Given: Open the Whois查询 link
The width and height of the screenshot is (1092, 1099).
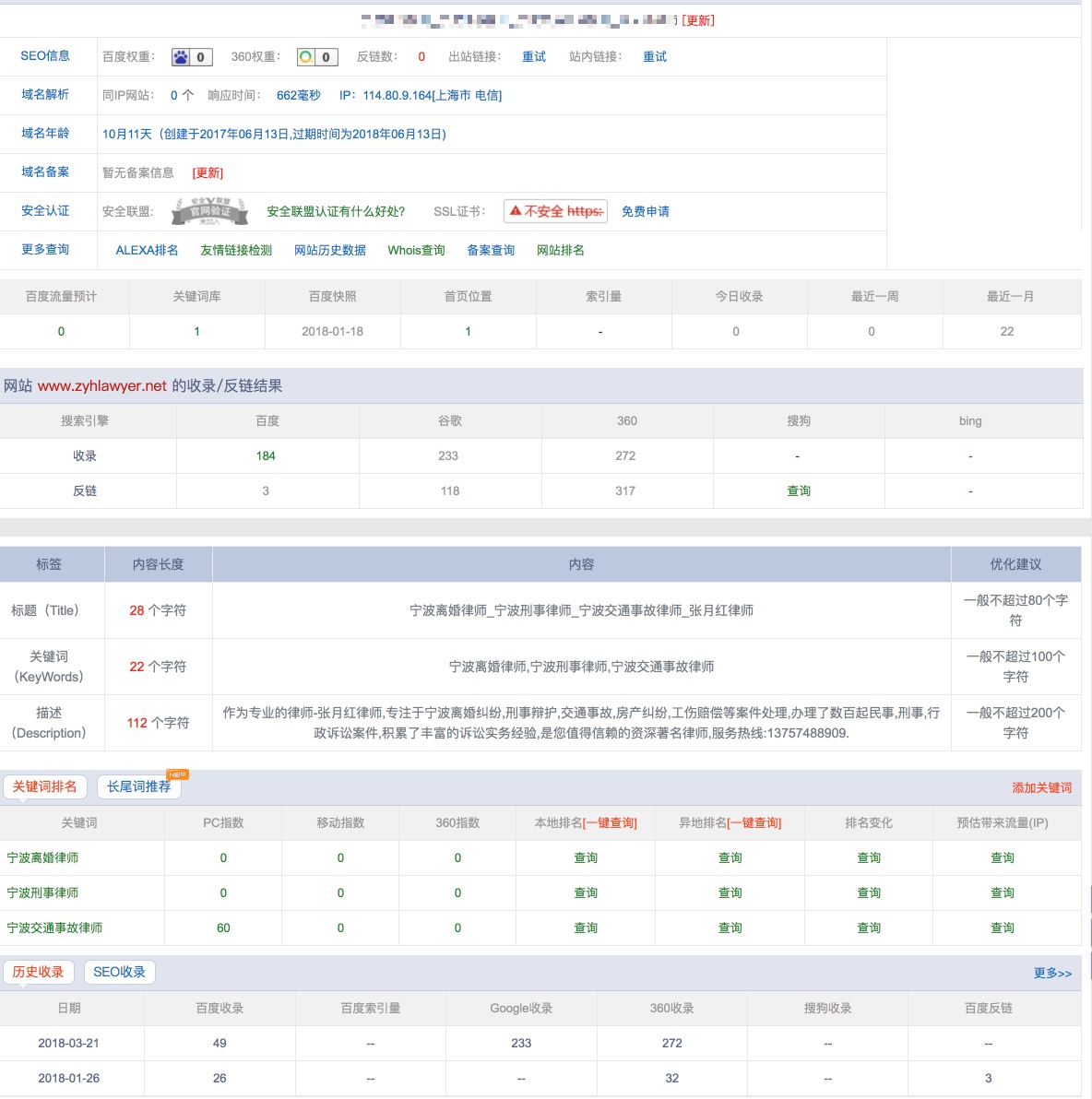Looking at the screenshot, I should coord(416,251).
